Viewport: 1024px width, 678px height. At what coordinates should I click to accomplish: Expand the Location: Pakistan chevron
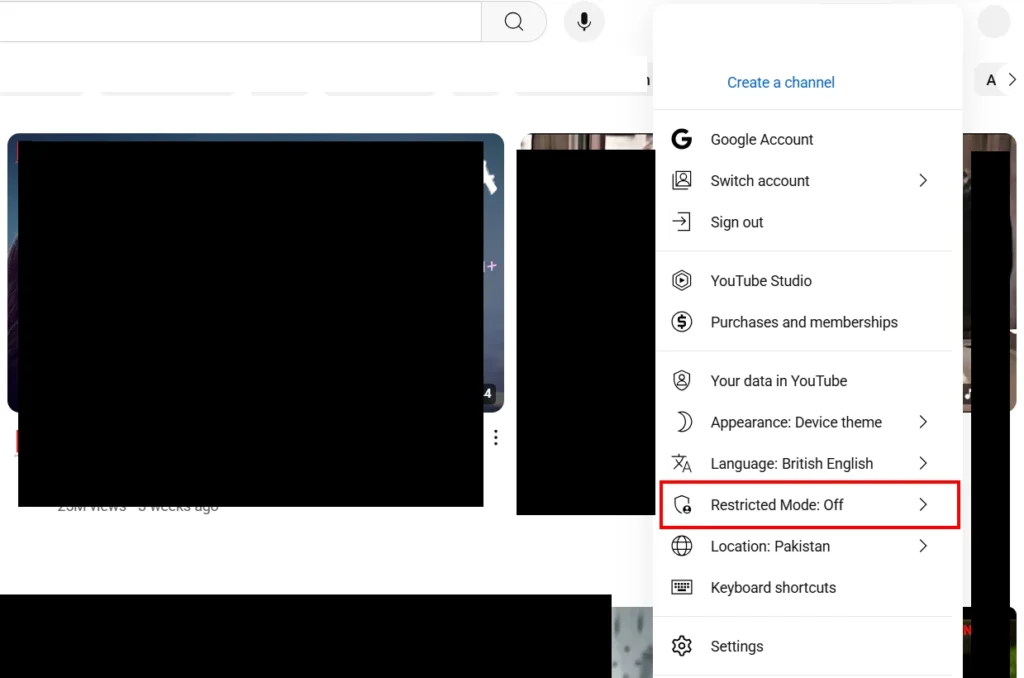pyautogui.click(x=923, y=546)
